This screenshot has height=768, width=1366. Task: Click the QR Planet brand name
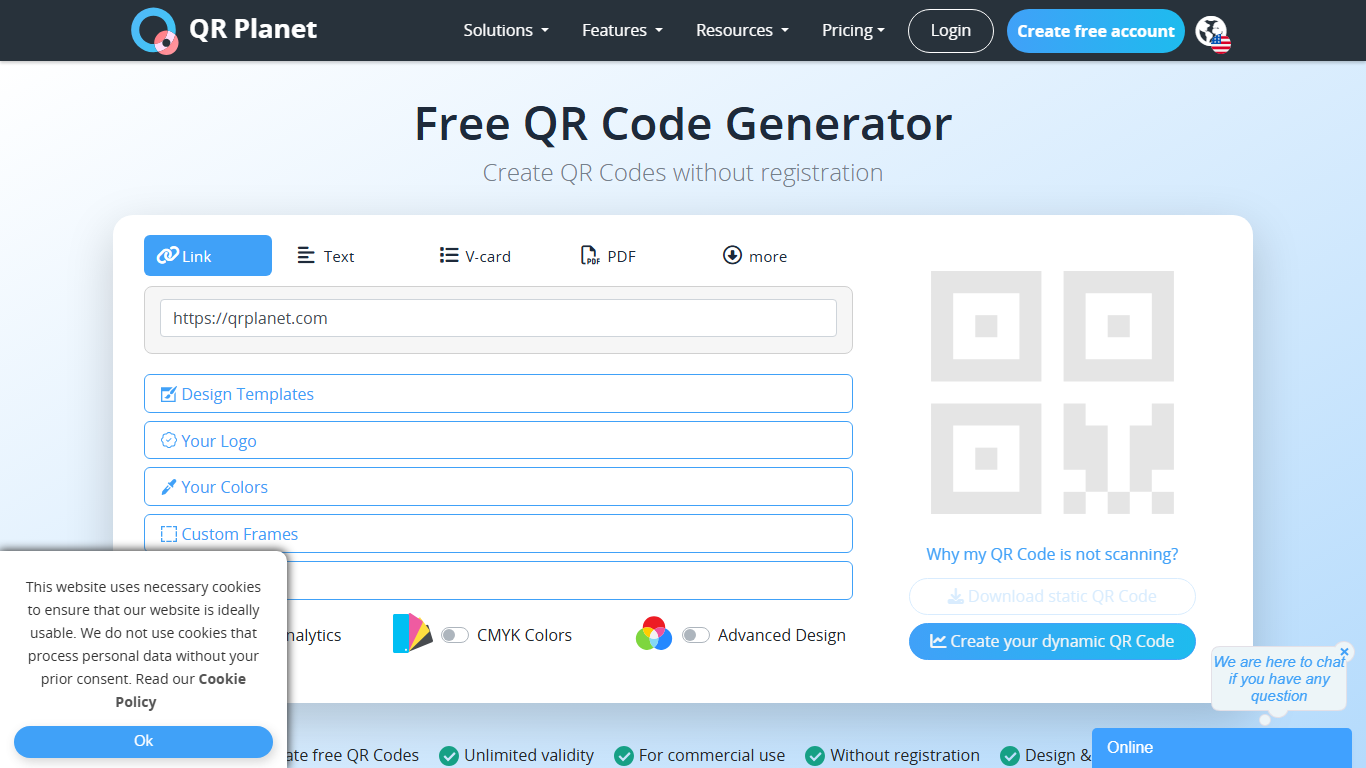click(253, 29)
